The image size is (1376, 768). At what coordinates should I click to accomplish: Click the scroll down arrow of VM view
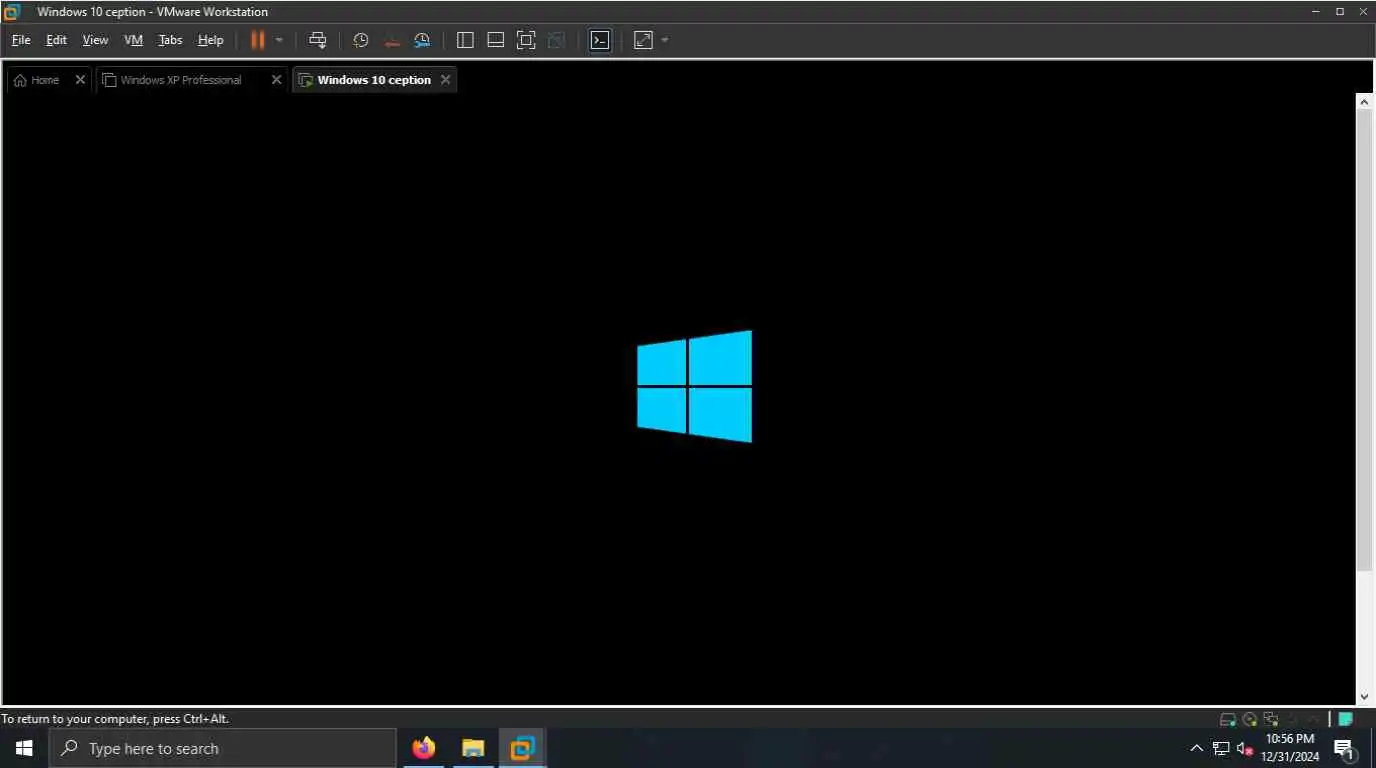pos(1364,697)
